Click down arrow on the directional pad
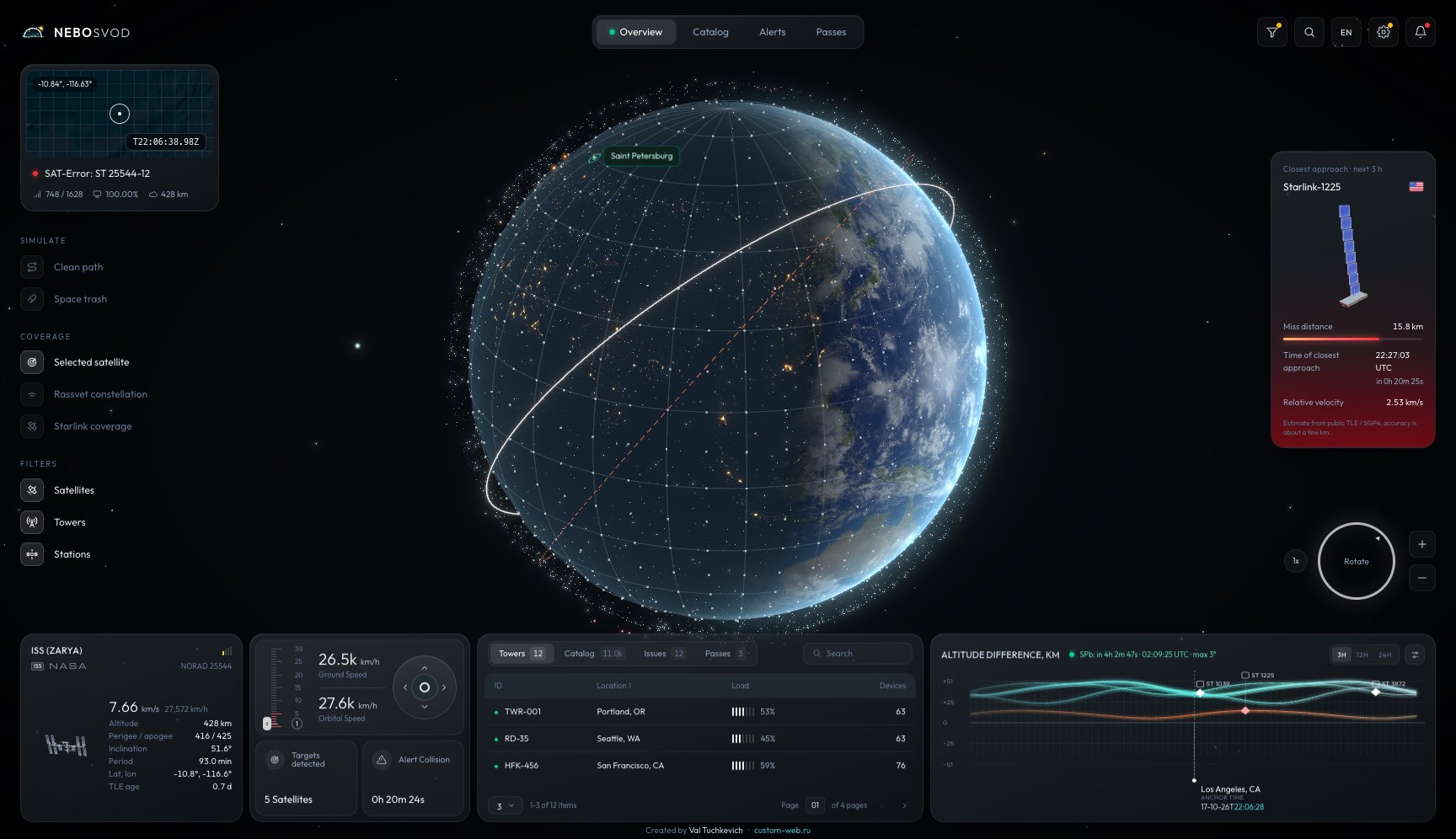Viewport: 1456px width, 839px height. (x=424, y=707)
